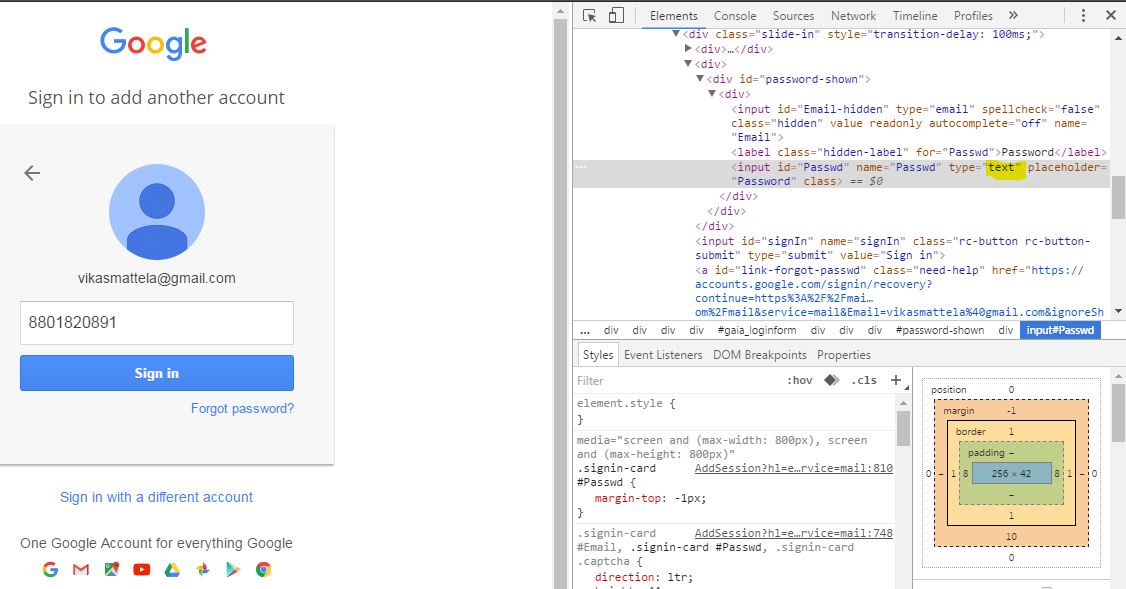Add new style rule with plus icon
Viewport: 1126px width, 589px height.
895,380
